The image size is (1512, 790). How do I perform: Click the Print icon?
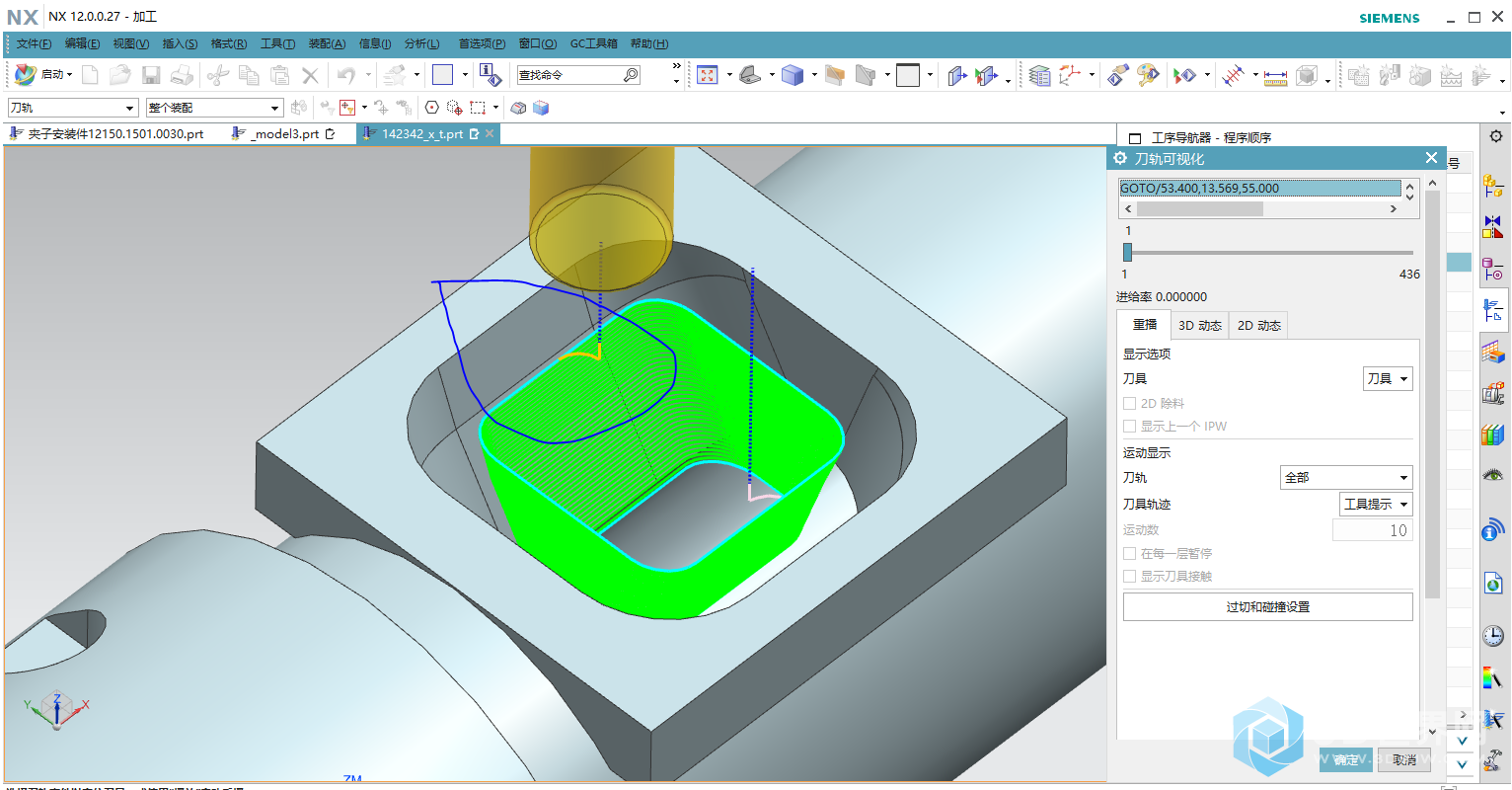tap(182, 75)
